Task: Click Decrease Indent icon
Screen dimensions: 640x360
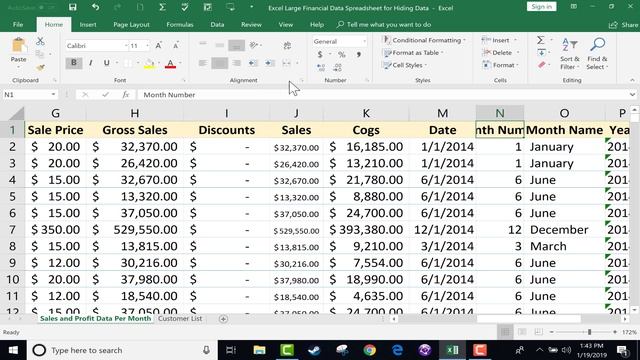Action: [x=253, y=63]
